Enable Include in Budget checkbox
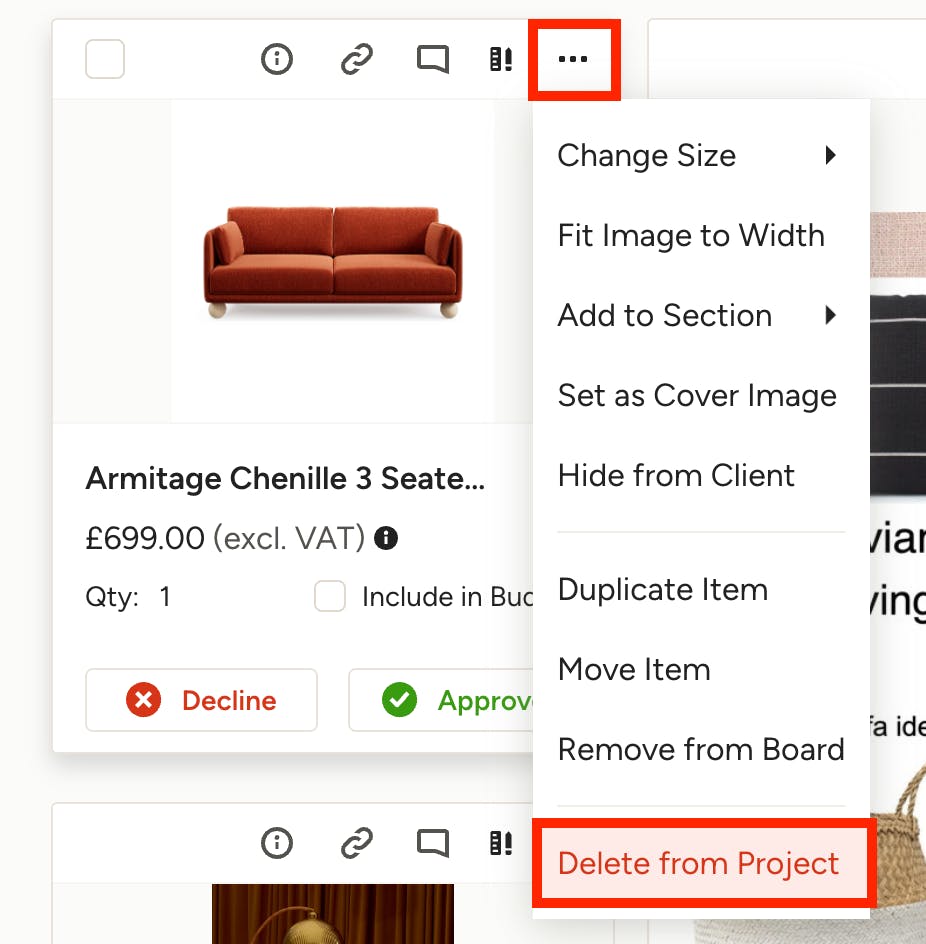This screenshot has width=926, height=944. click(x=330, y=596)
